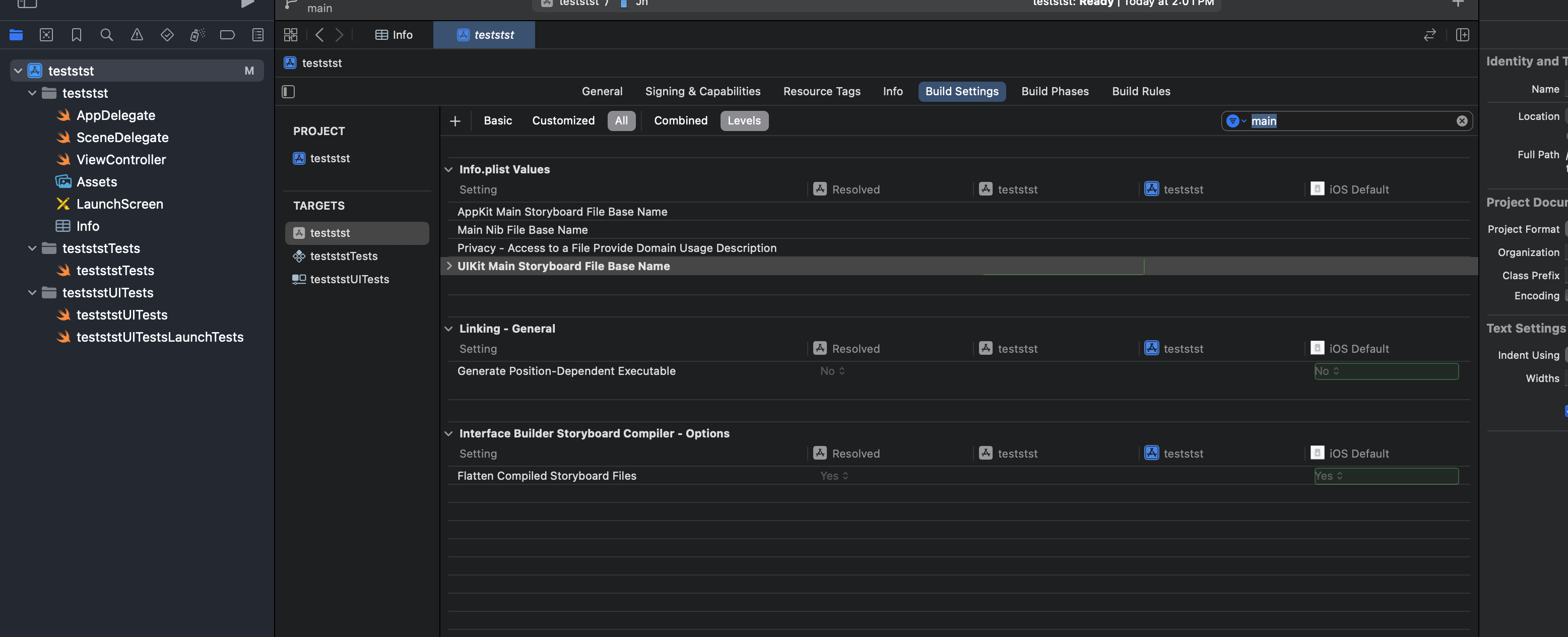Open testststUITestsLaunchTests file
The height and width of the screenshot is (637, 1568).
[160, 337]
